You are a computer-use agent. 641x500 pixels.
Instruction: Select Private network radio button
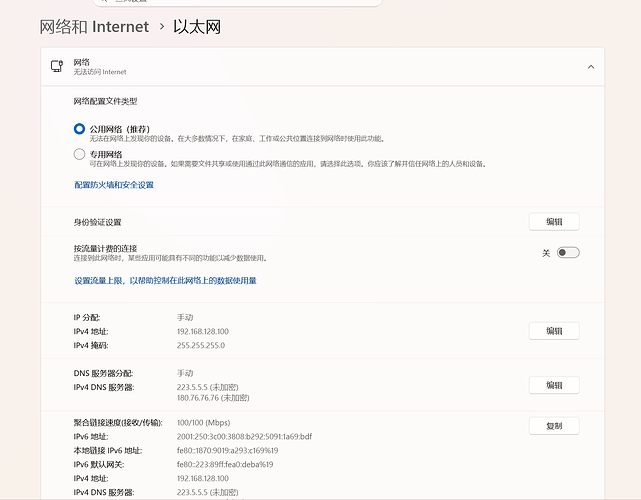(79, 154)
